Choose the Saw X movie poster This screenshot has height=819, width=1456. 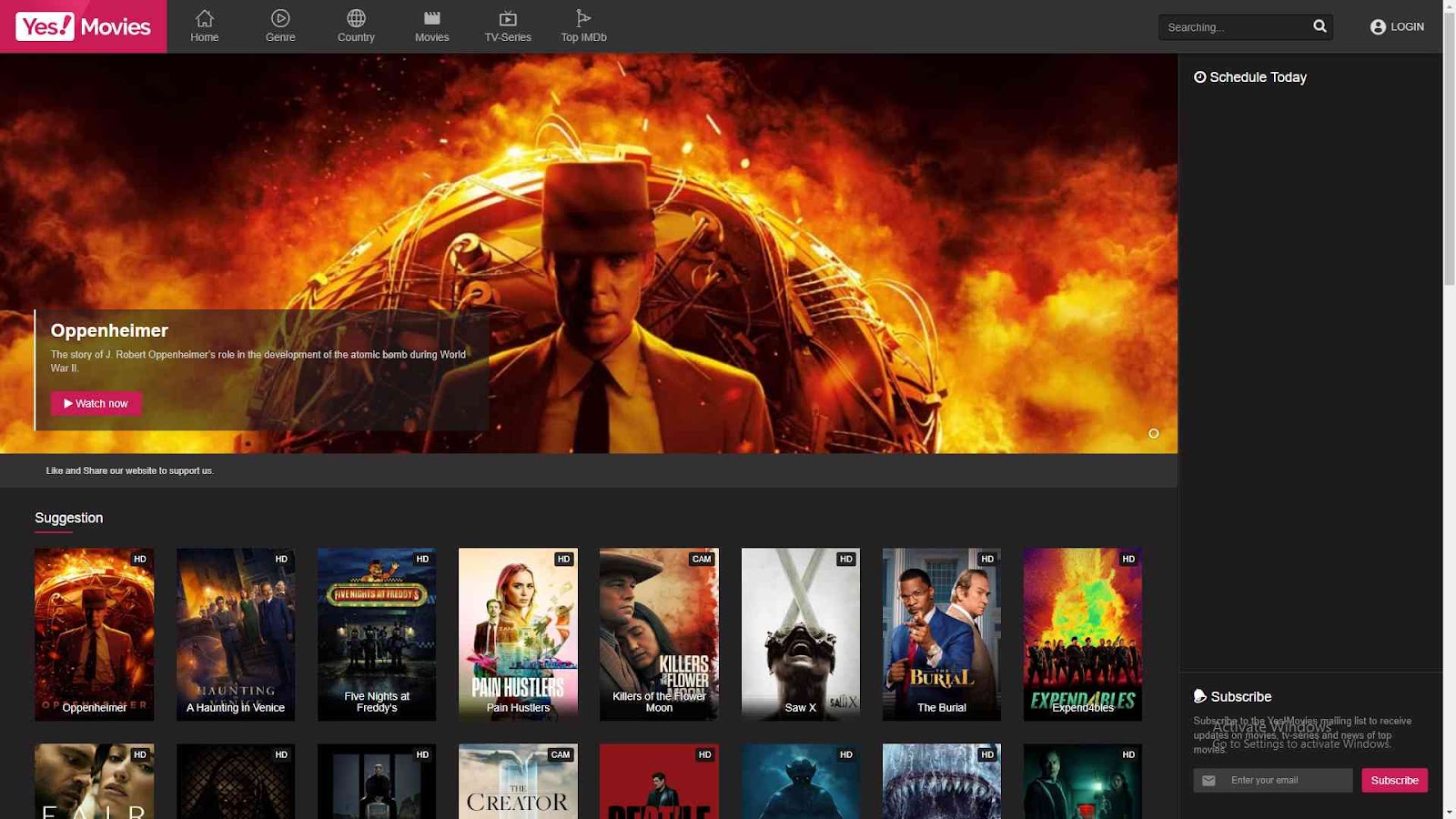coord(801,634)
